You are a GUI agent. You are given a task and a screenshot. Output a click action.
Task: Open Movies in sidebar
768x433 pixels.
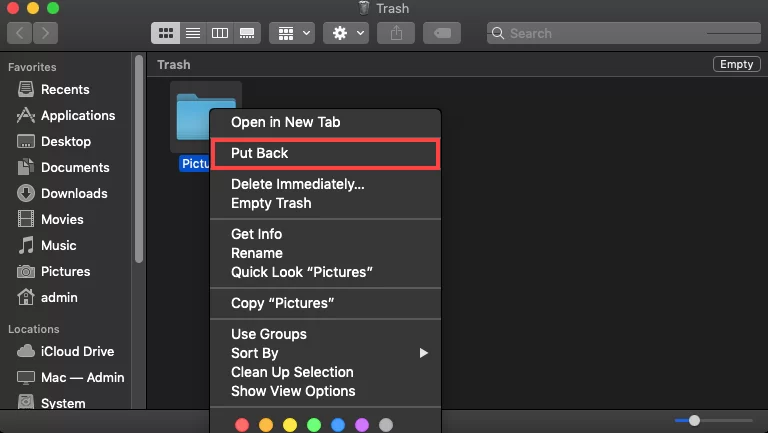[x=50, y=219]
